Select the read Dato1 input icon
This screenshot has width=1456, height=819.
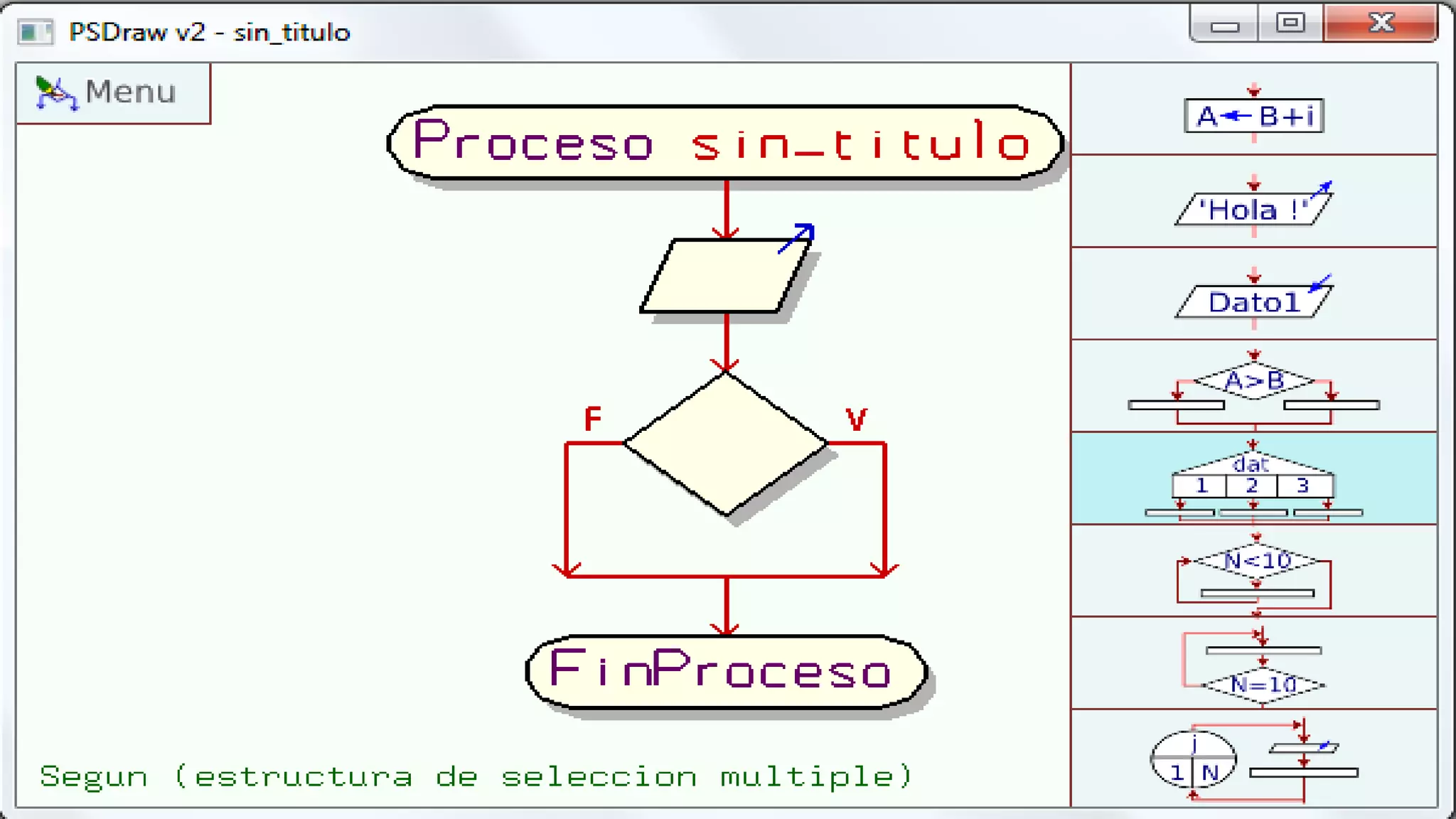click(x=1254, y=301)
